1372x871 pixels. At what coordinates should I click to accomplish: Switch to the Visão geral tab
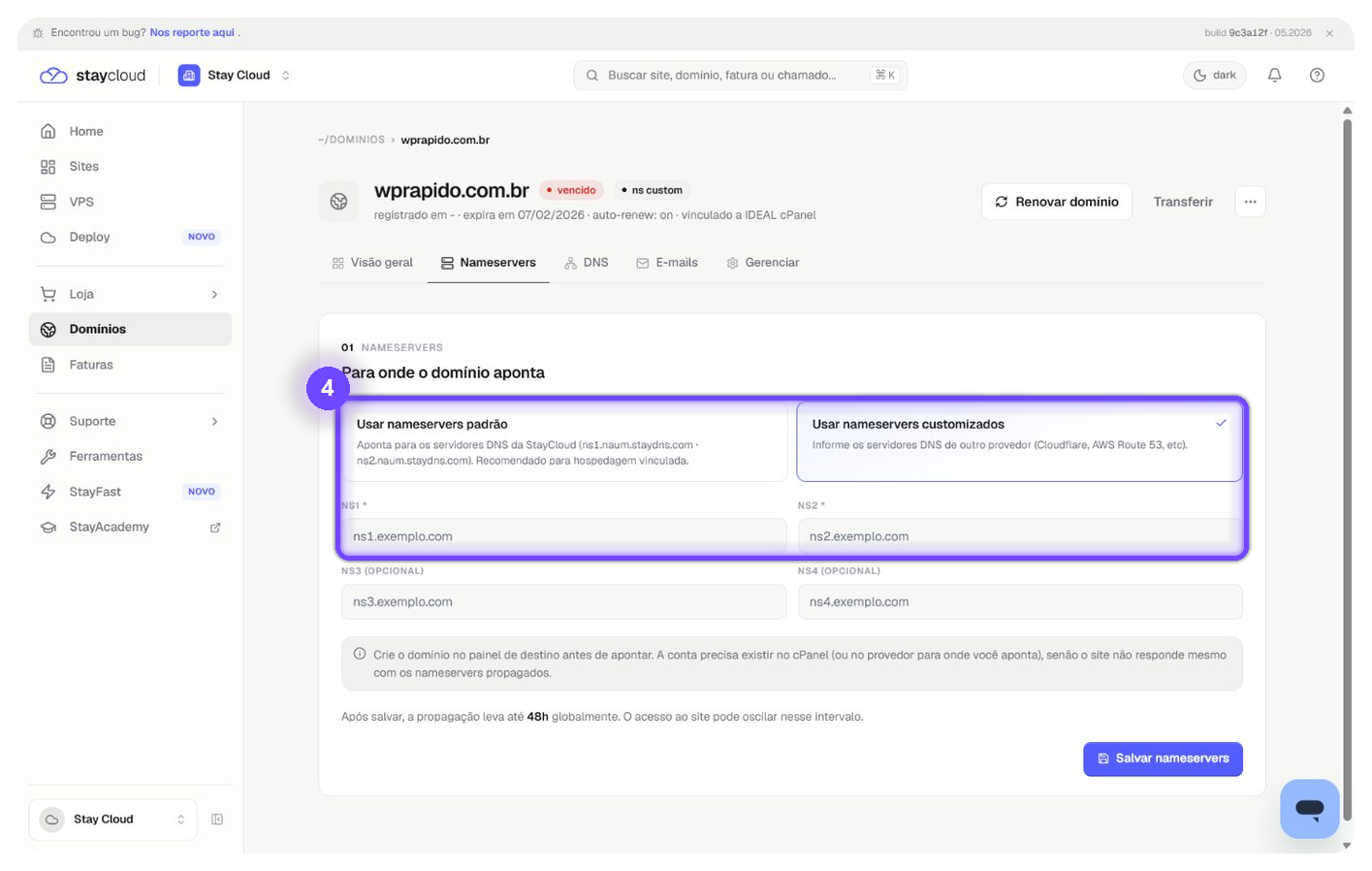pyautogui.click(x=372, y=263)
